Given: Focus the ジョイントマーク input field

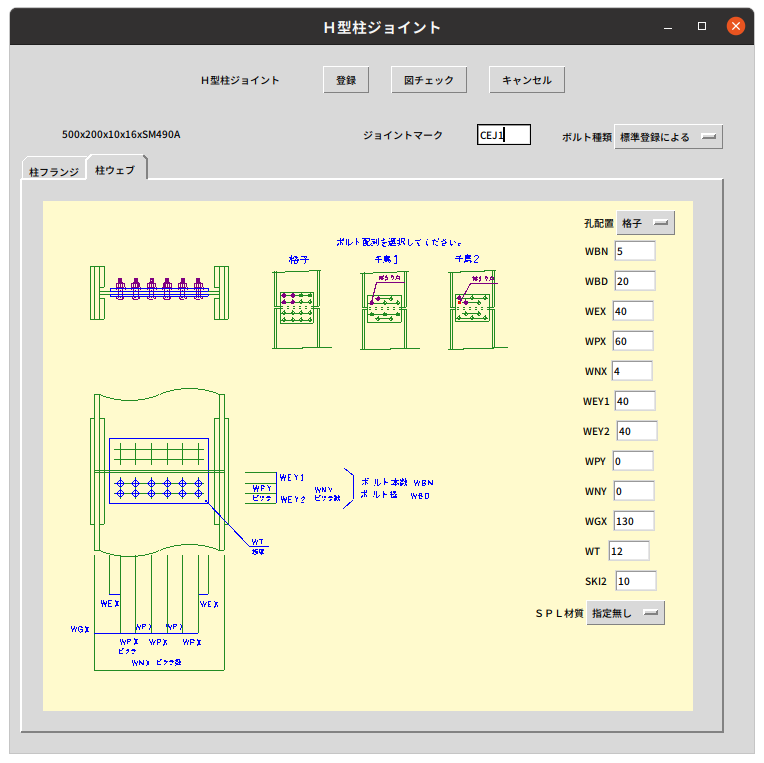Looking at the screenshot, I should [x=504, y=135].
